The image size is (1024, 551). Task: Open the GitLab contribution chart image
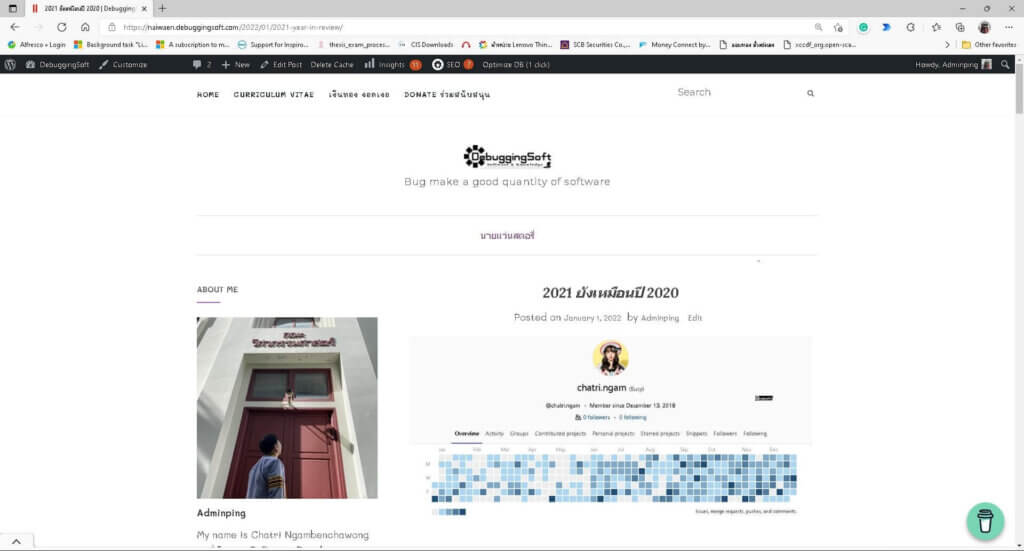[x=611, y=428]
